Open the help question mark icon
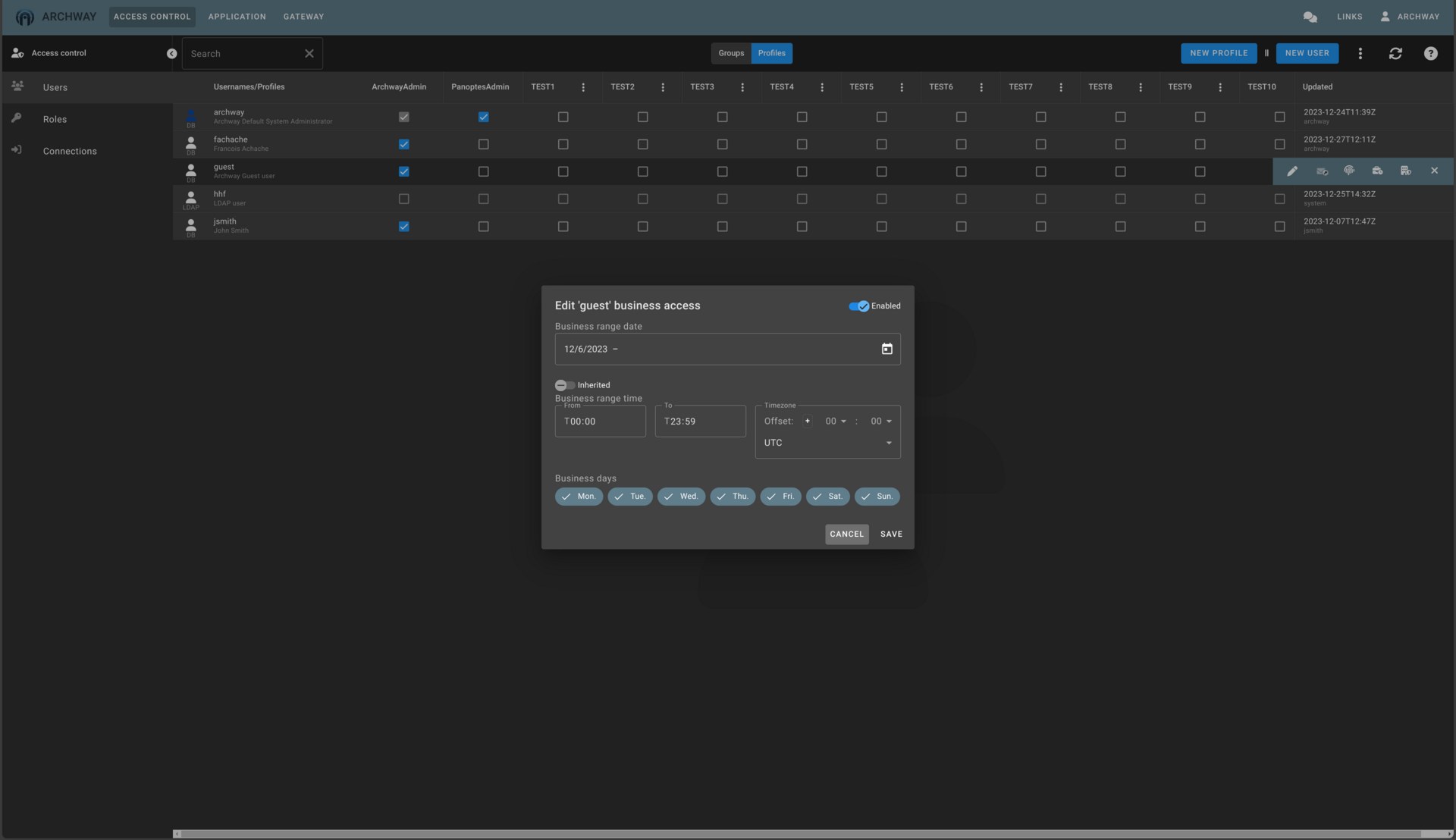 click(x=1430, y=53)
